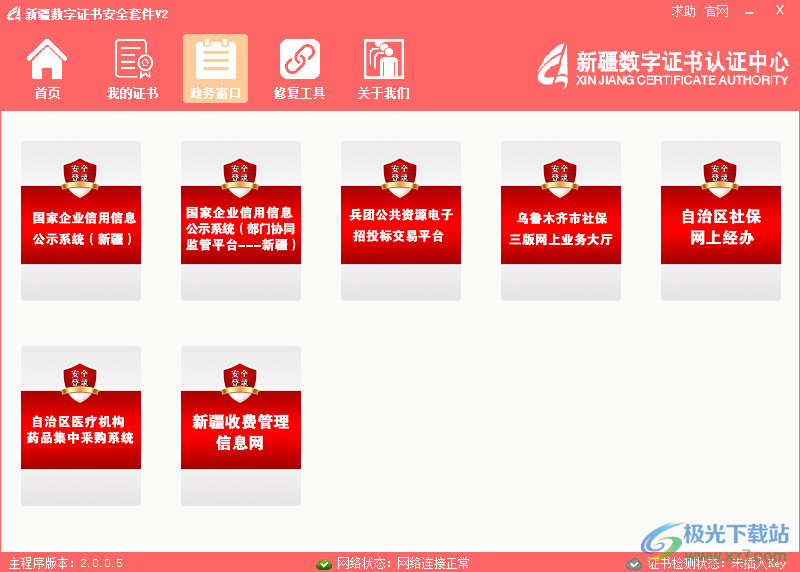Launch 兵团公共资源电子招投标交易平台
800x572 pixels.
pos(401,221)
